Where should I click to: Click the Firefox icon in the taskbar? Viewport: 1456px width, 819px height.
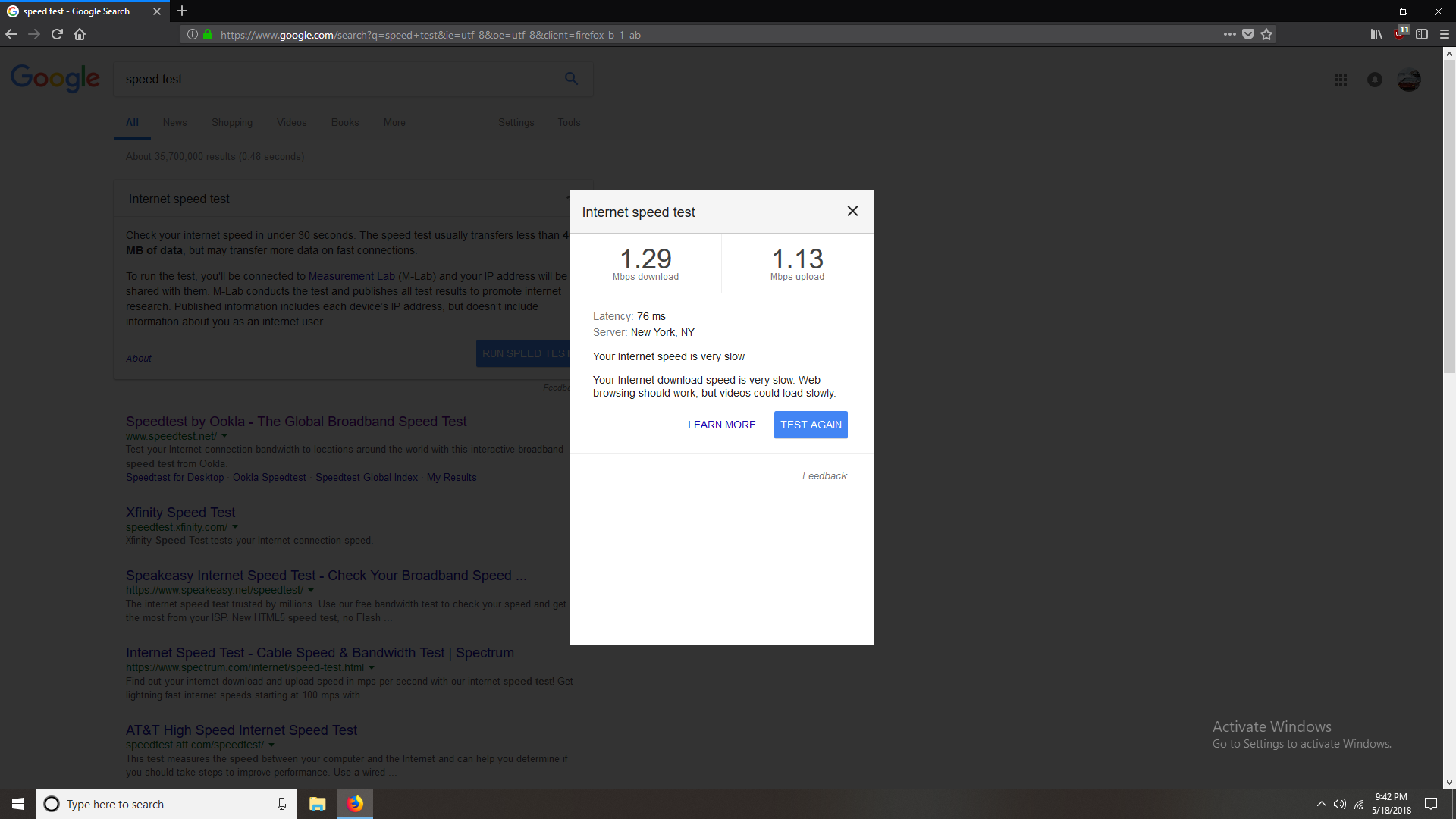pyautogui.click(x=355, y=804)
